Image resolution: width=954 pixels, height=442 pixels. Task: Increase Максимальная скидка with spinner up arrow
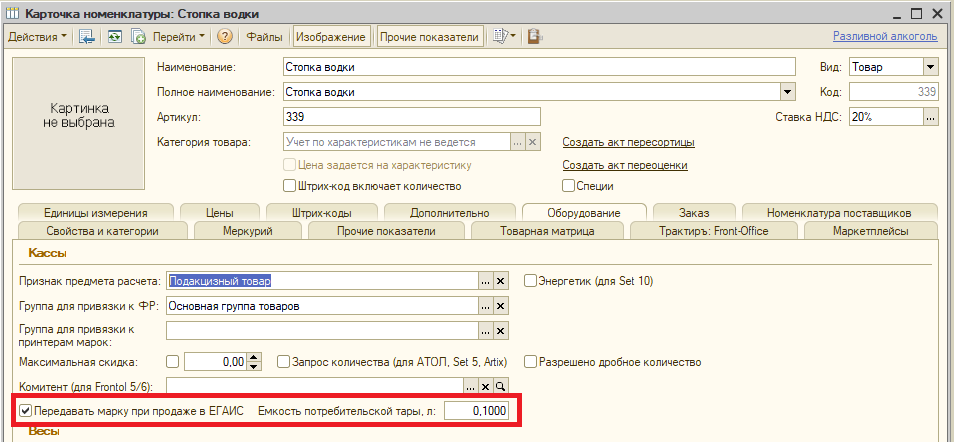[254, 357]
